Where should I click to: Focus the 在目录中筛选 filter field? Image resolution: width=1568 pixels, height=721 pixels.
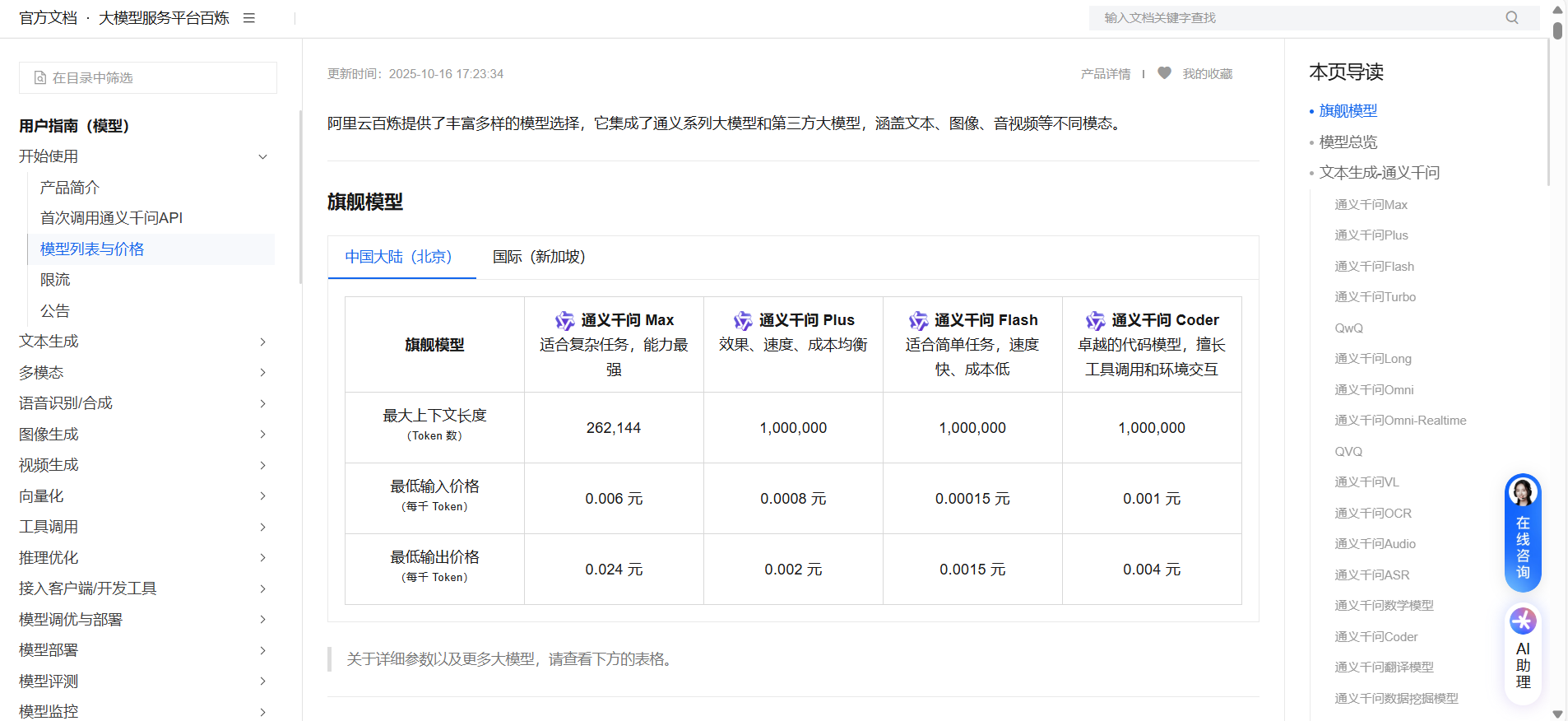point(148,78)
